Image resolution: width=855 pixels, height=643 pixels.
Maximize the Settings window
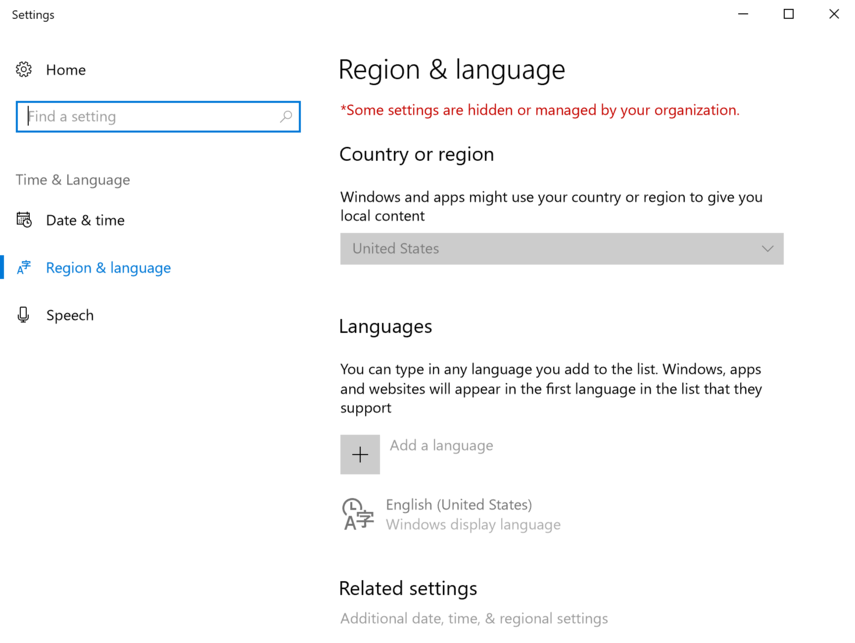coord(789,15)
